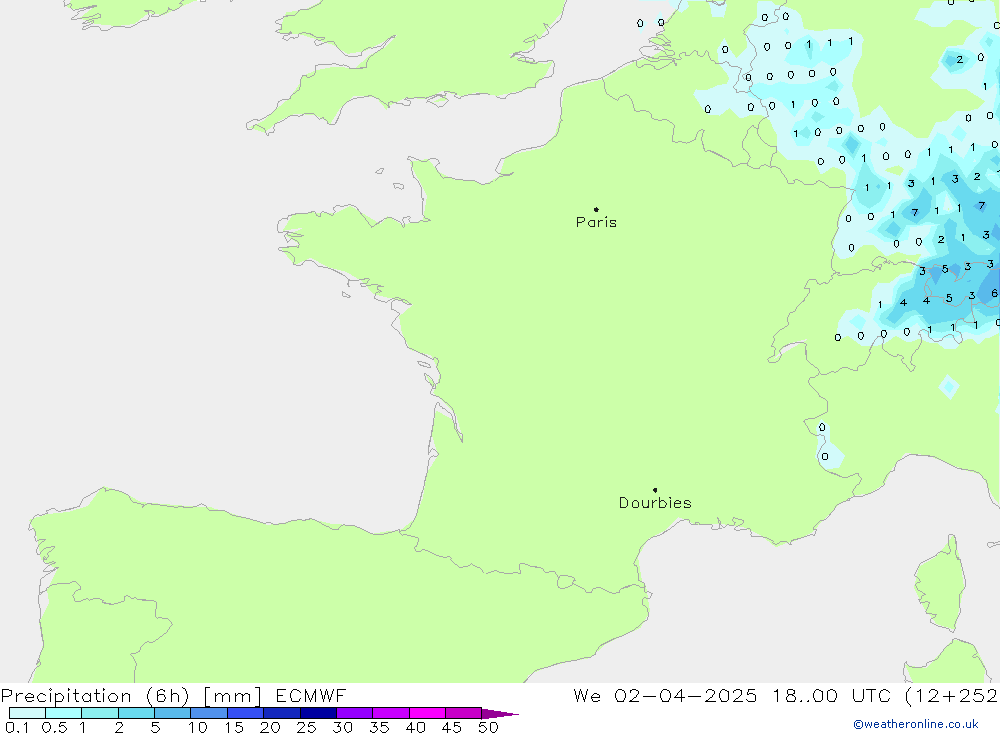Click the 40 legend scale label
The image size is (1000, 733).
(416, 727)
